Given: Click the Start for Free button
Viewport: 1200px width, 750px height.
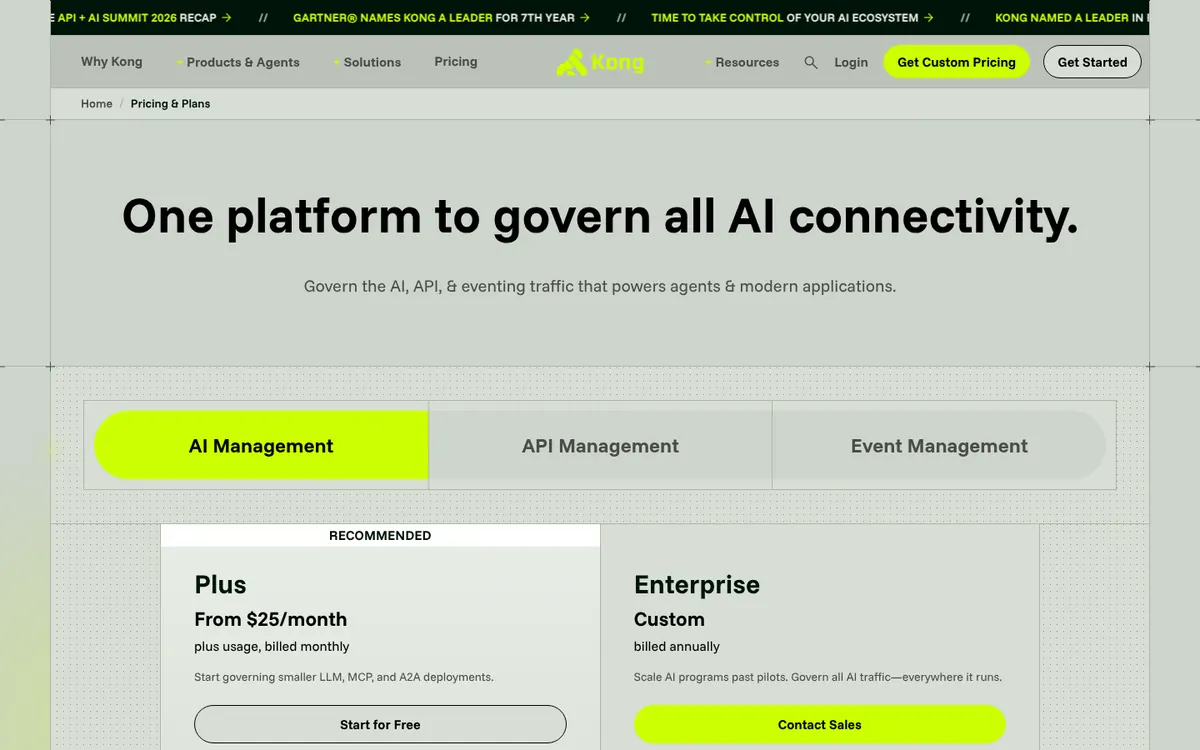Looking at the screenshot, I should pos(380,724).
